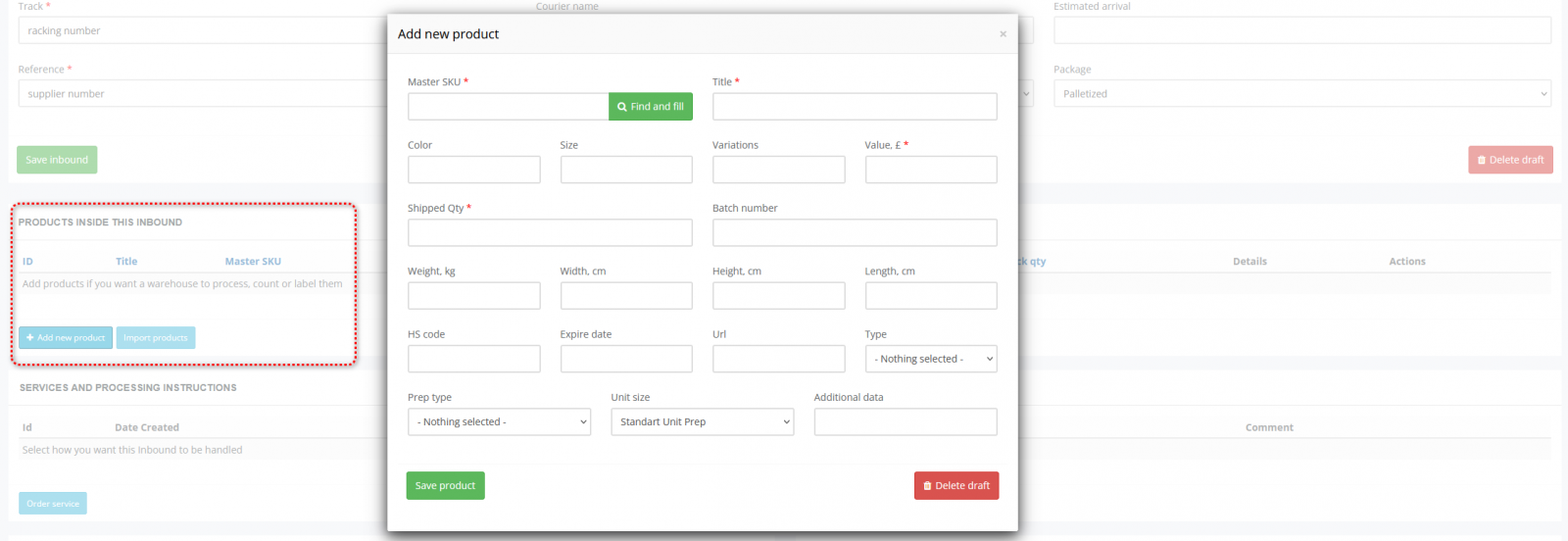Image resolution: width=1568 pixels, height=541 pixels.
Task: Select the Color input field
Action: point(473,170)
